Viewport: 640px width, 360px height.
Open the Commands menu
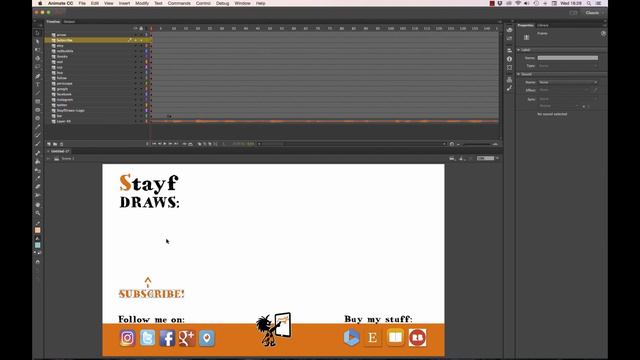click(179, 3)
